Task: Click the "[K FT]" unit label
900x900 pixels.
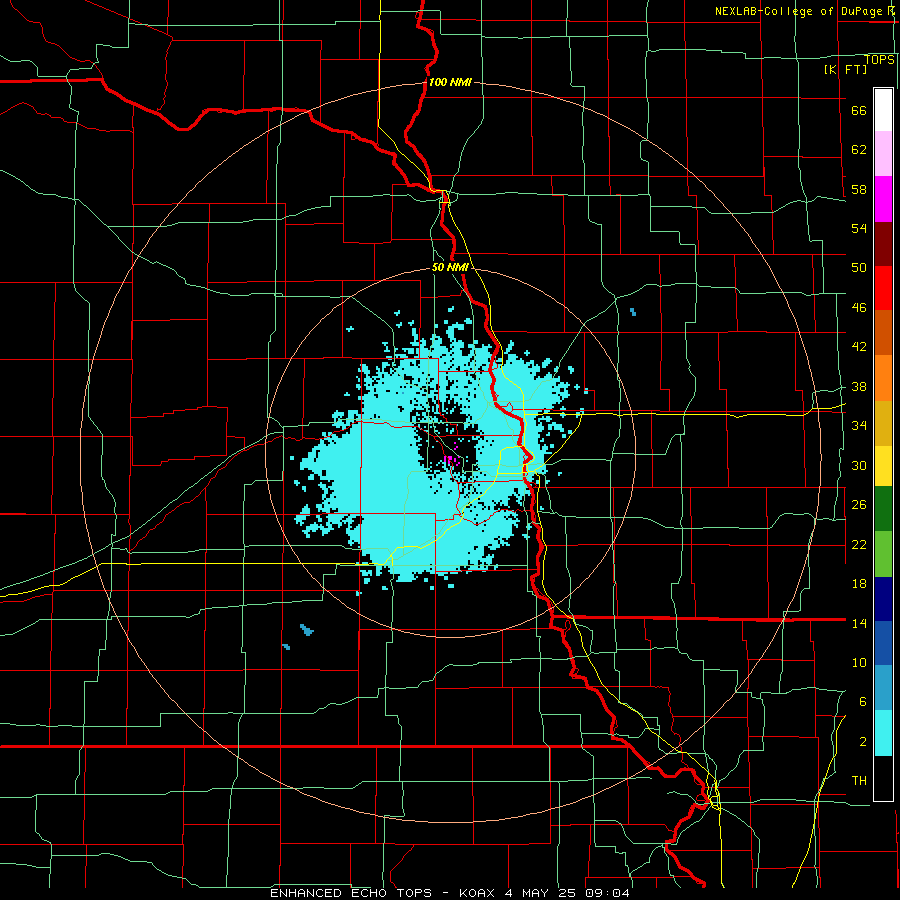Action: 845,69
